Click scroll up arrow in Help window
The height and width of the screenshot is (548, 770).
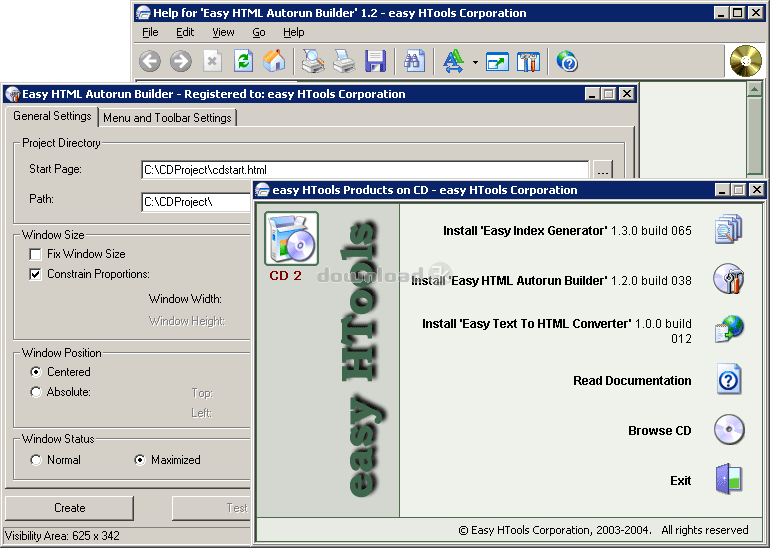754,89
